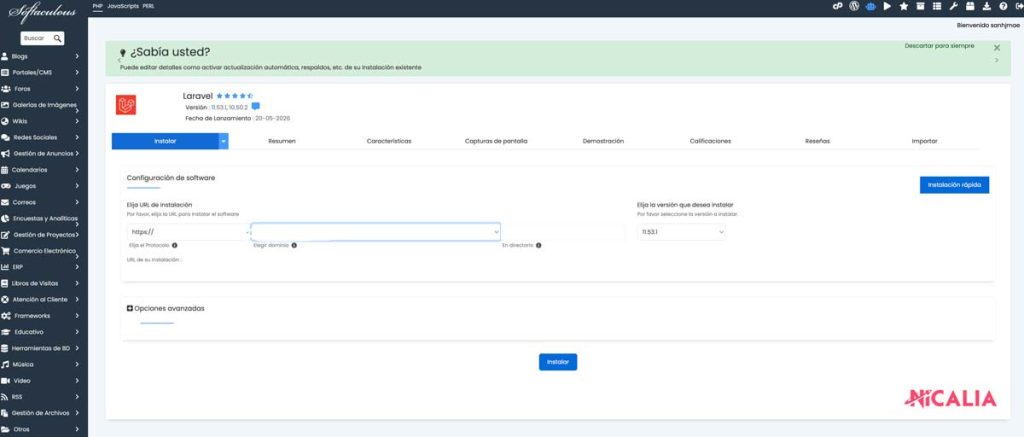Click the blue comment icon beside version
The width and height of the screenshot is (1024, 437).
point(256,106)
